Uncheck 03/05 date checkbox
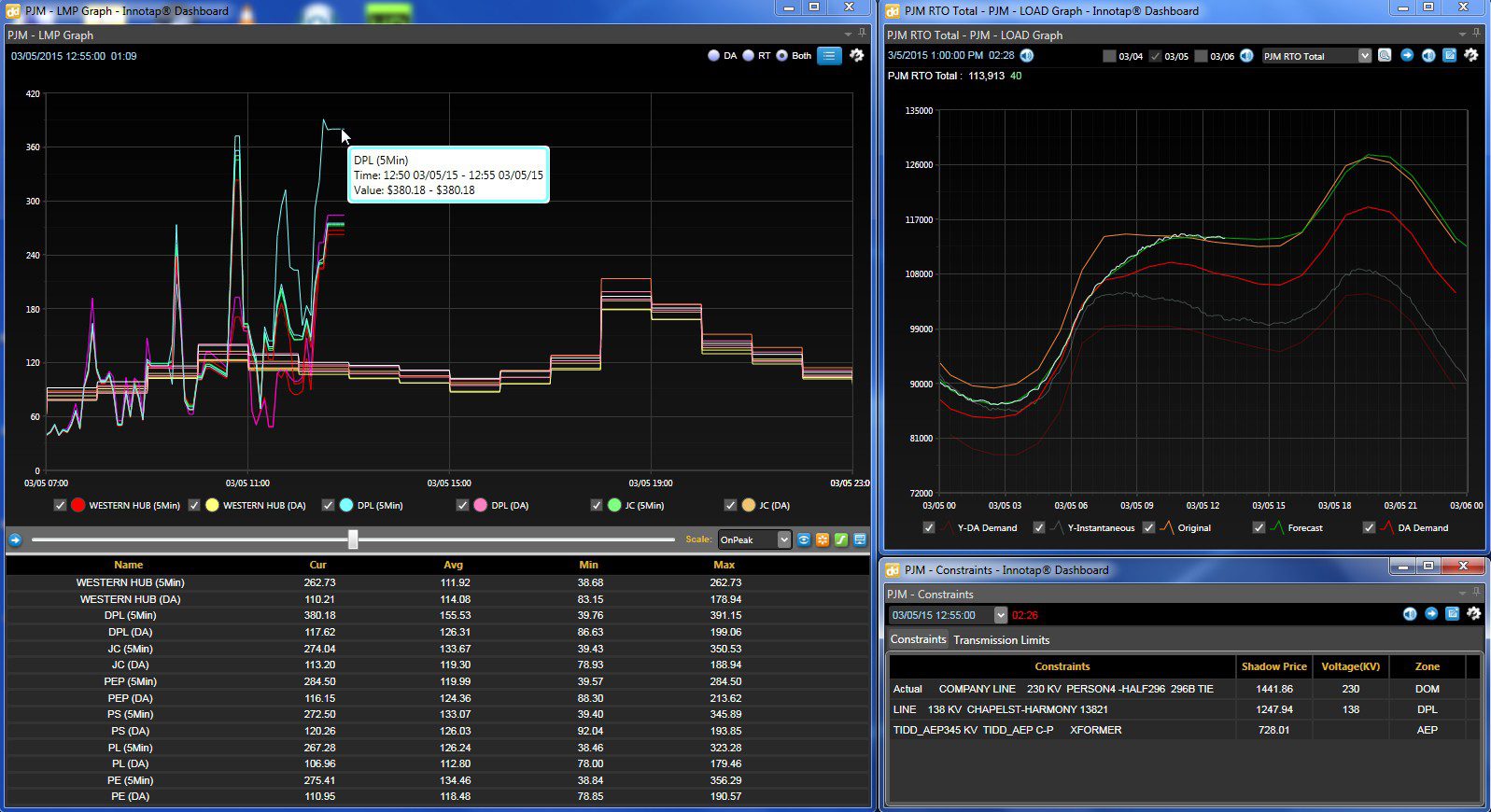This screenshot has width=1491, height=812. click(1155, 56)
